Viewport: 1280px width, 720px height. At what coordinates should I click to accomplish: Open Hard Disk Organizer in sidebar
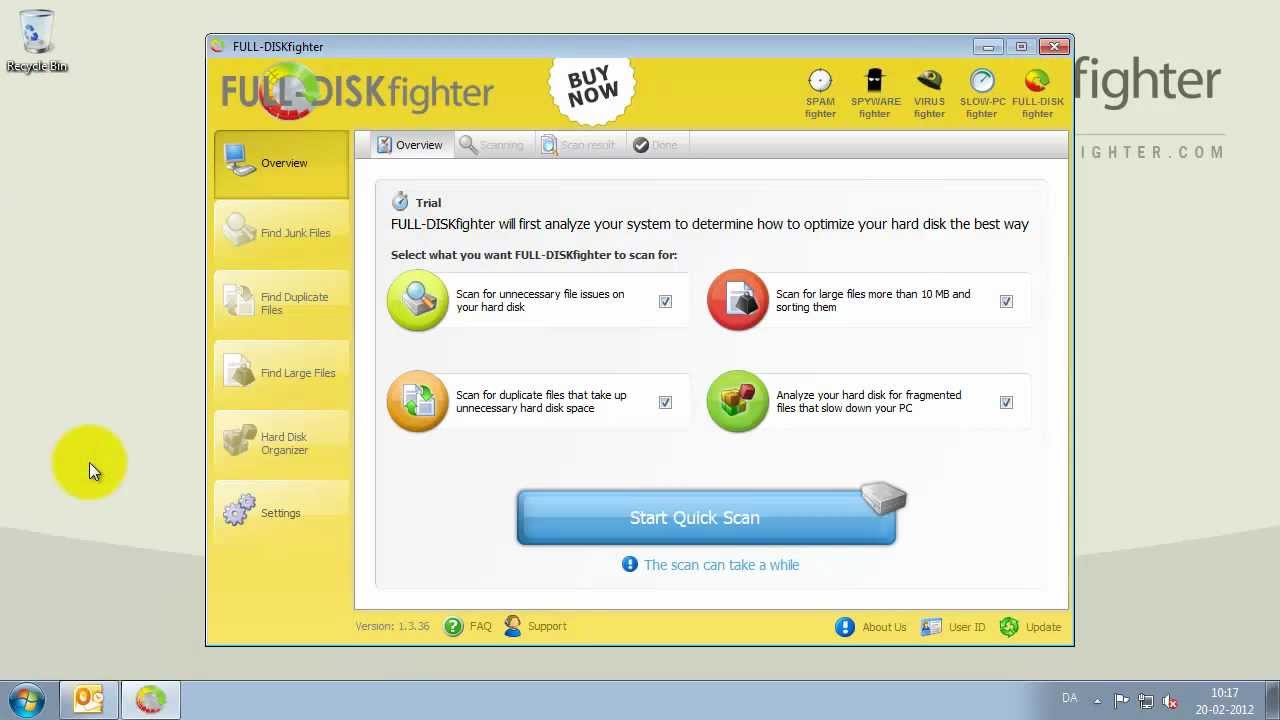point(281,443)
